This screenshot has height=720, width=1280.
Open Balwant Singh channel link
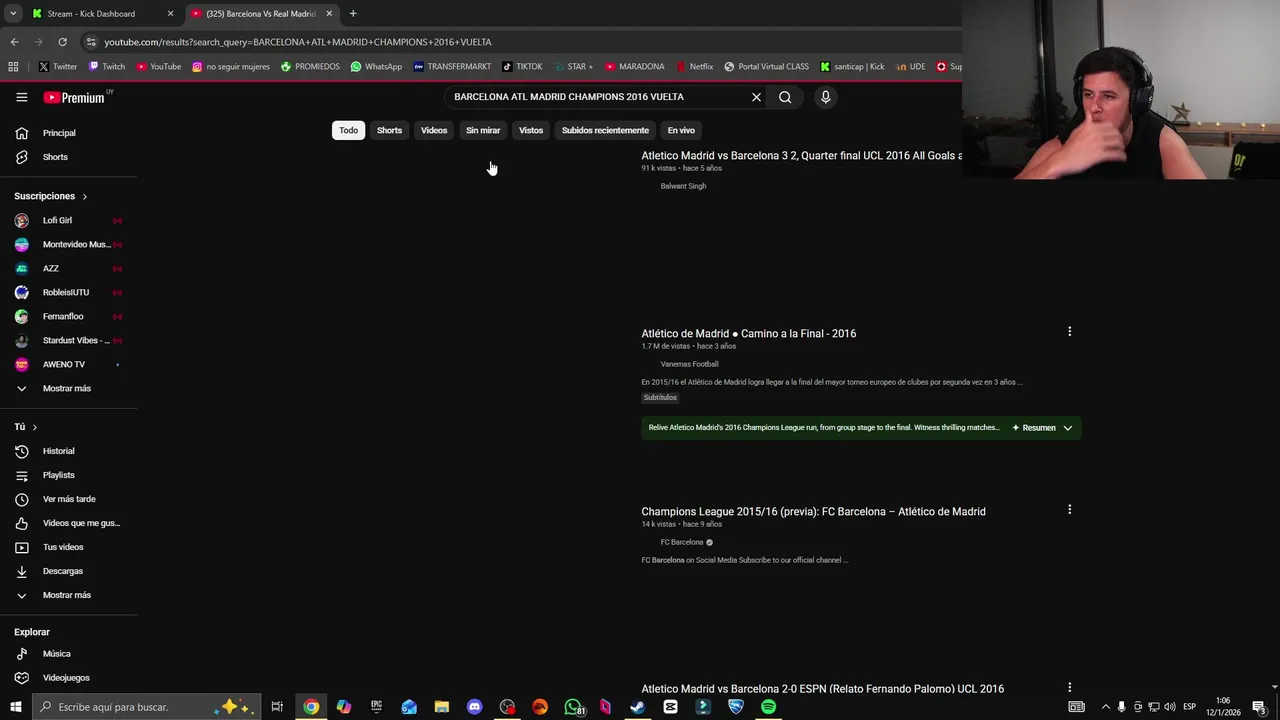point(683,186)
